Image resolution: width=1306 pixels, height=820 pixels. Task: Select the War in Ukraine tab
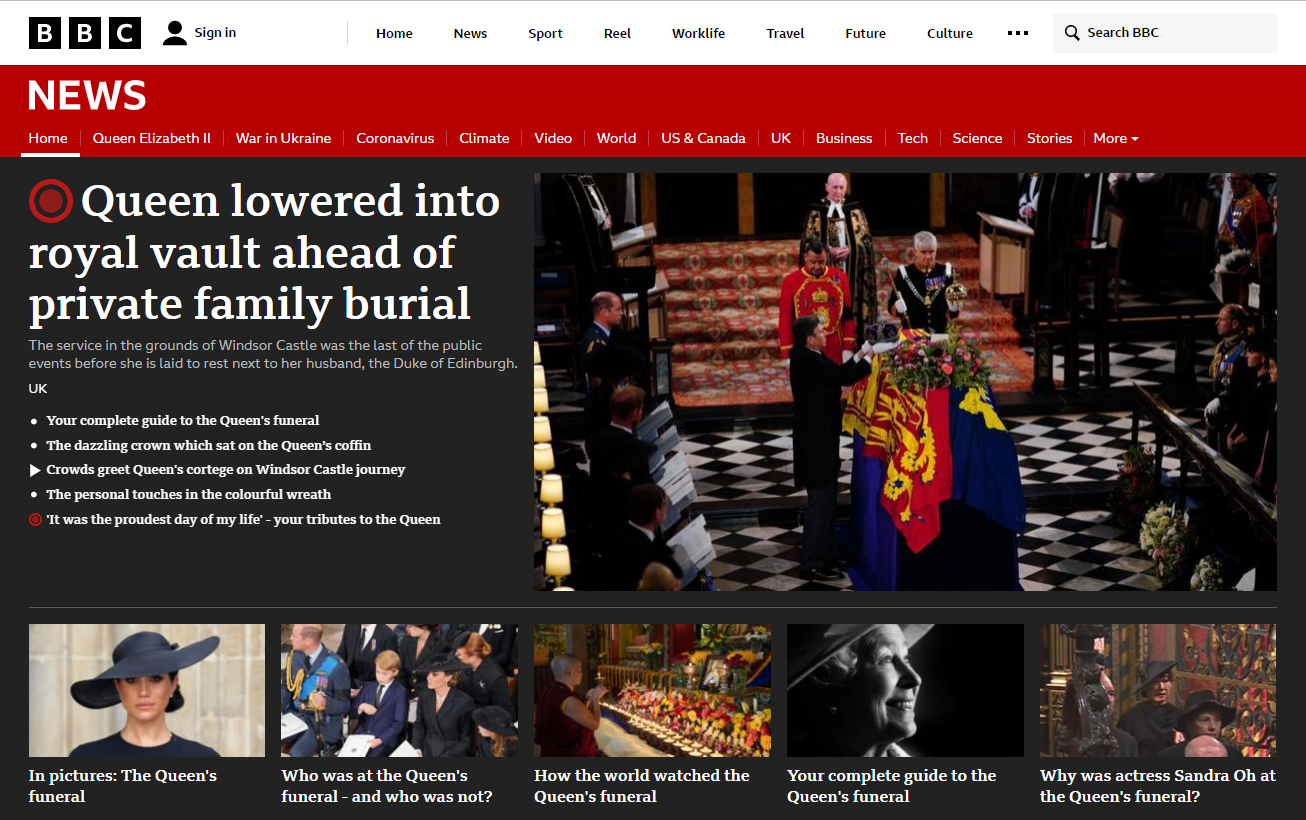click(283, 139)
